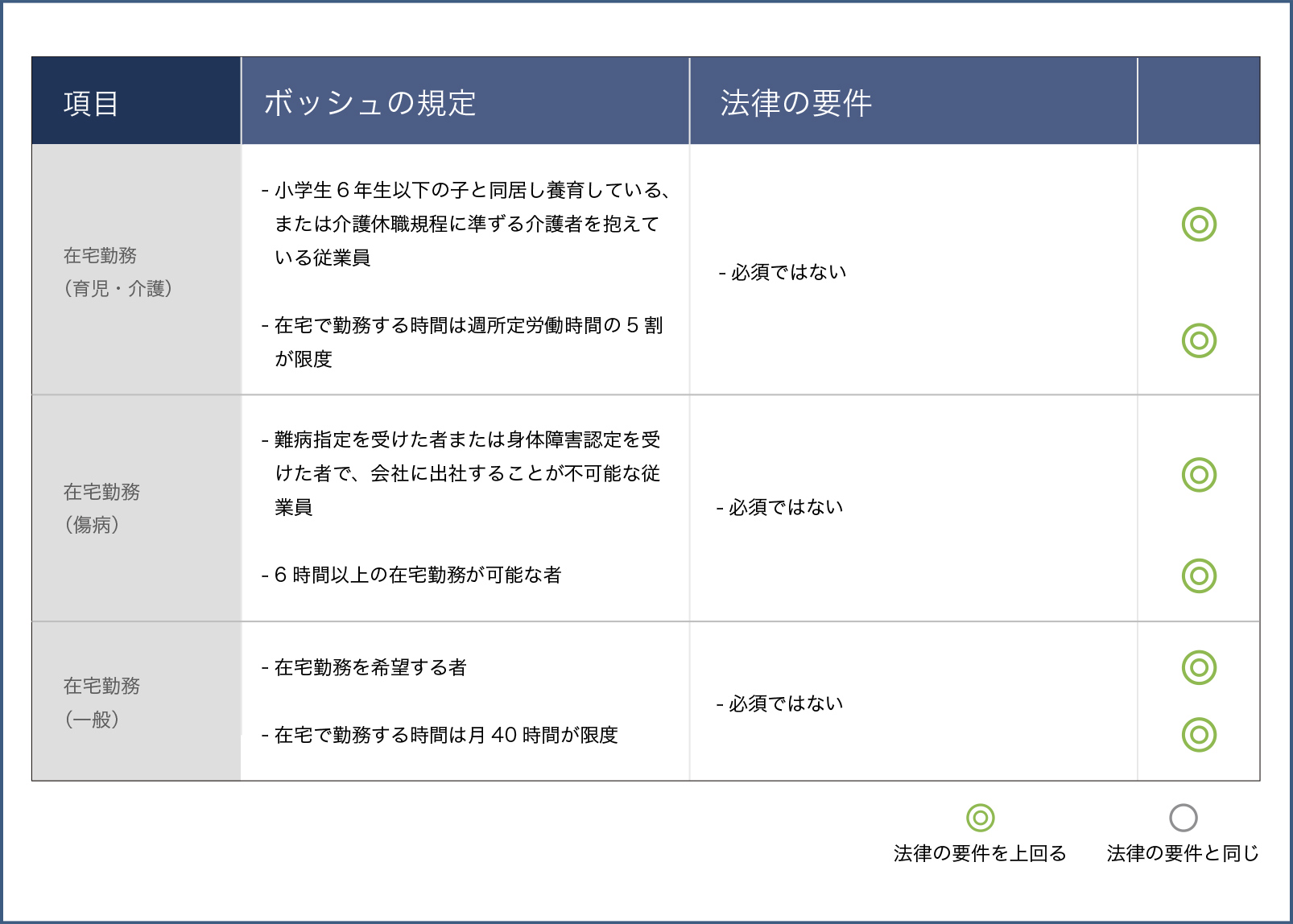Screen dimensions: 1293x924
Task: Select the 項目 column header
Action: [x=137, y=101]
